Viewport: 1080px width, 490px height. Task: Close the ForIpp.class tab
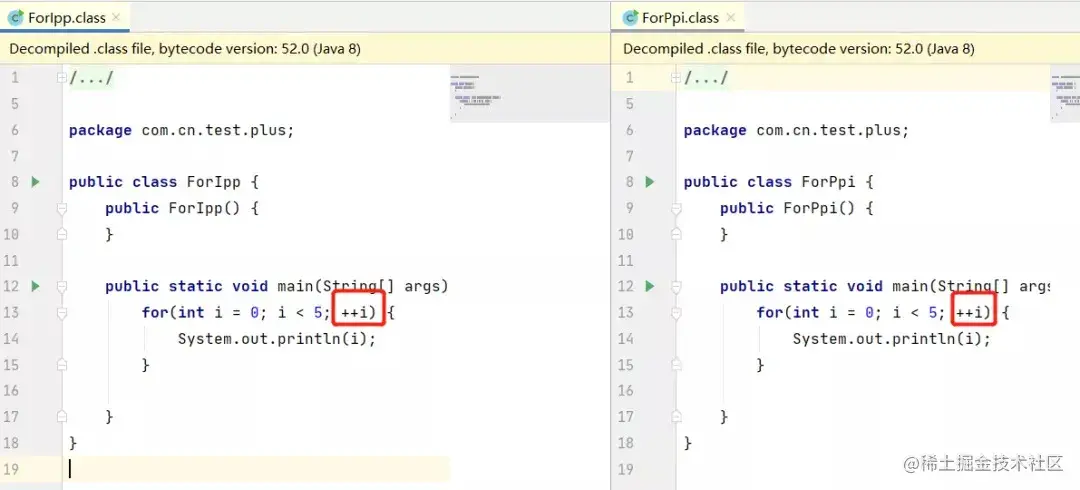[115, 17]
